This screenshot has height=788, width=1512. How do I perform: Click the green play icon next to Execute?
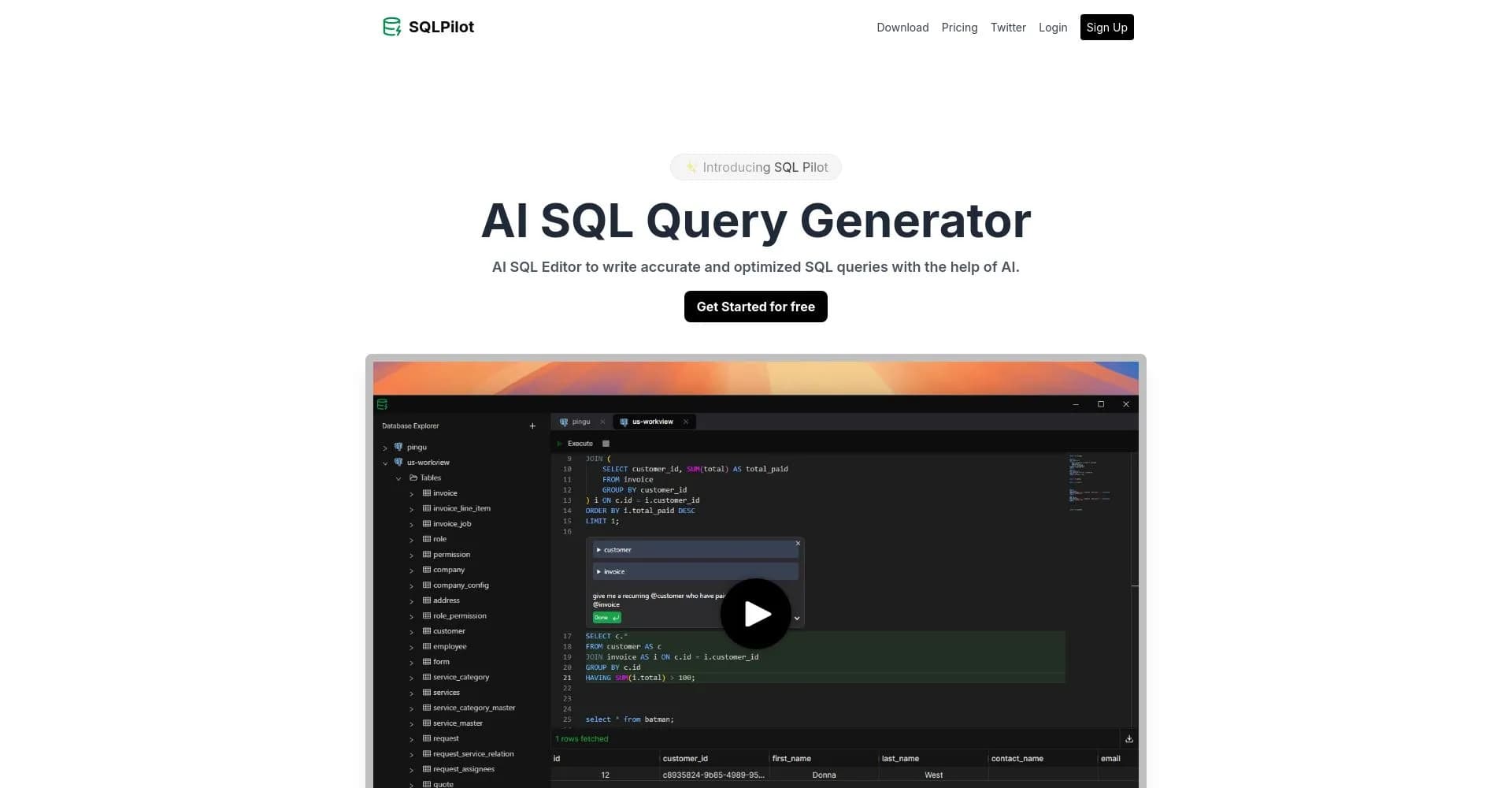[561, 443]
